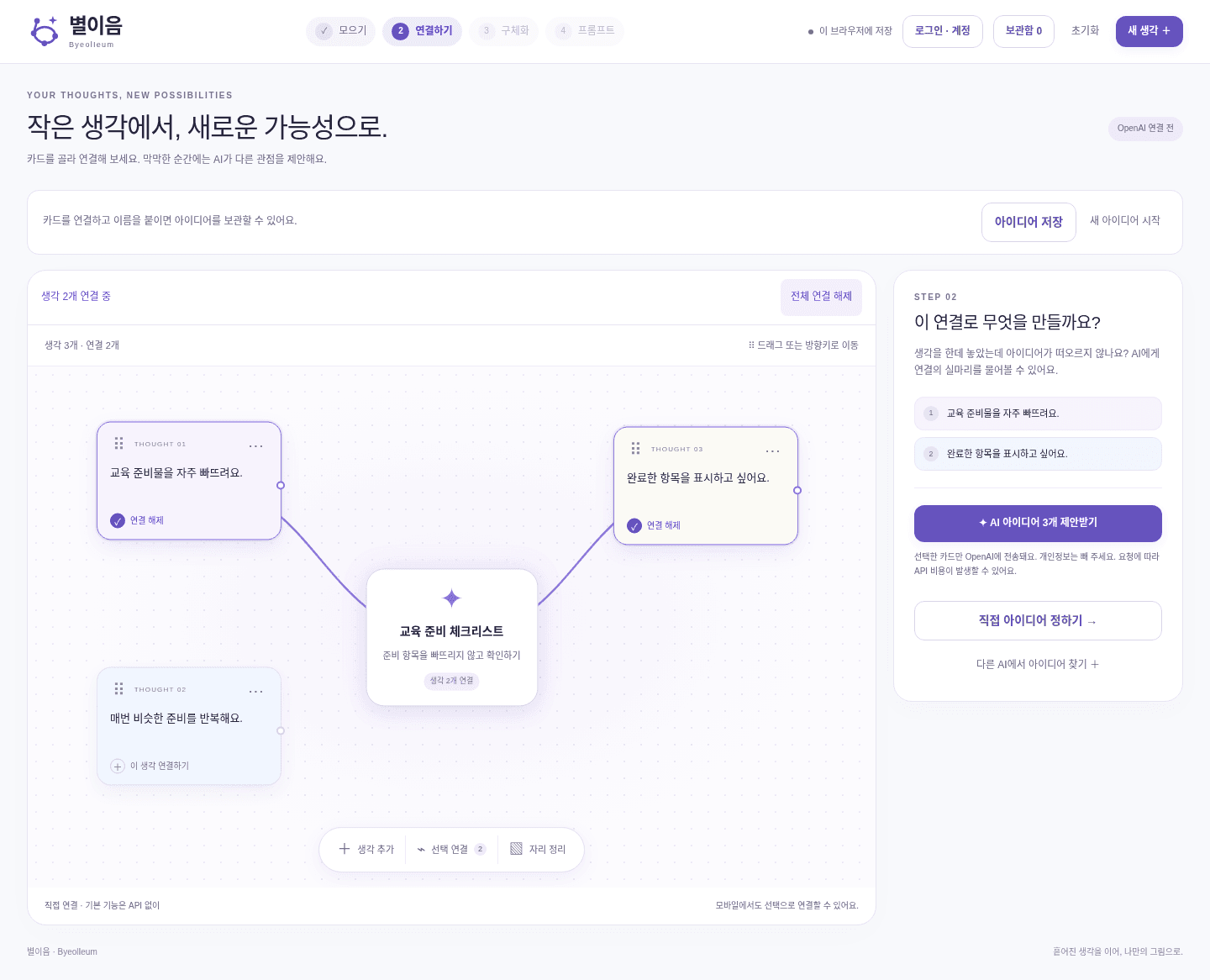
Task: Click the 아이디어 저장 button
Action: [1028, 222]
